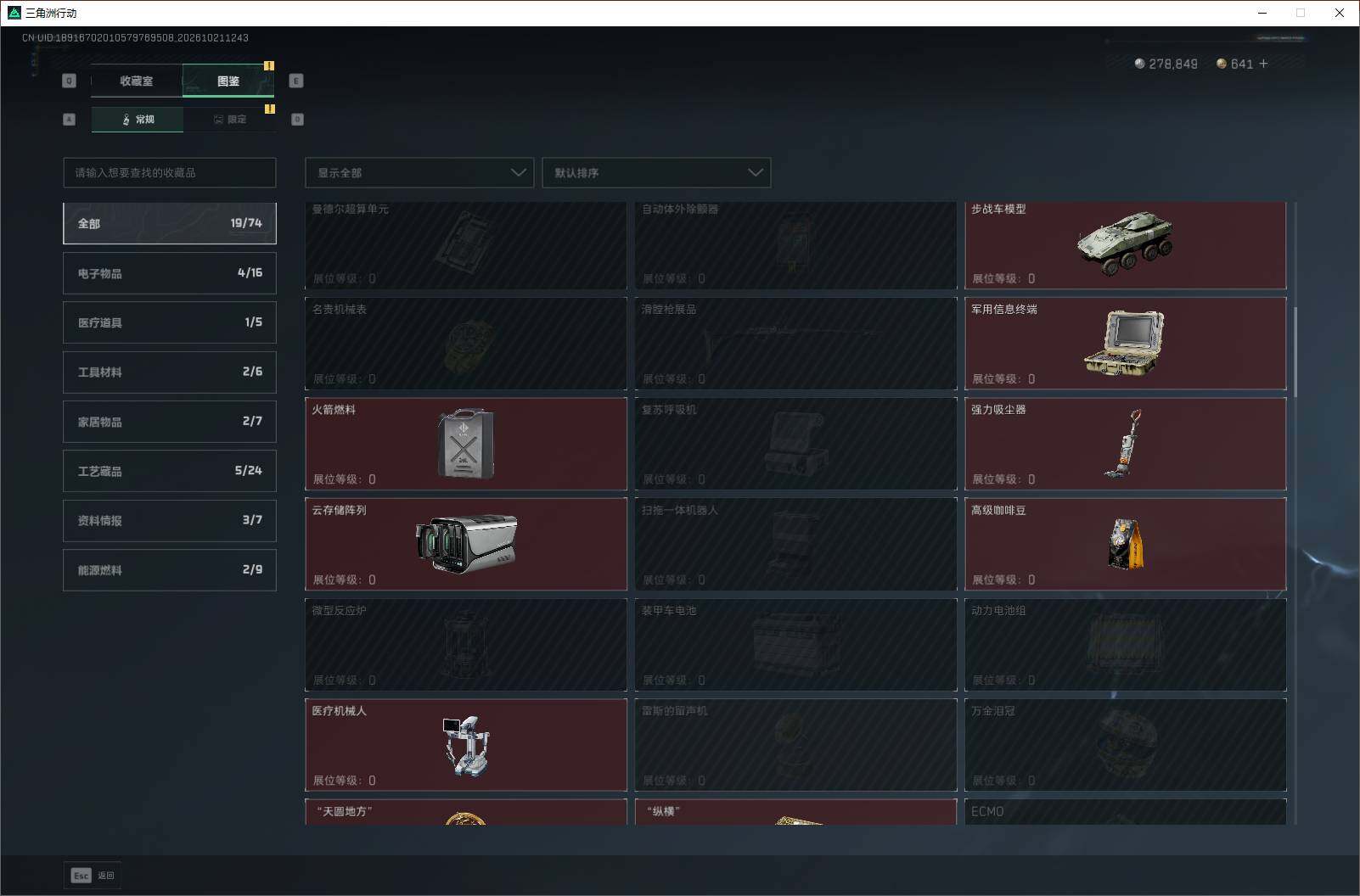Viewport: 1360px width, 896px height.
Task: Show the 家居物品 category
Action: pos(170,422)
